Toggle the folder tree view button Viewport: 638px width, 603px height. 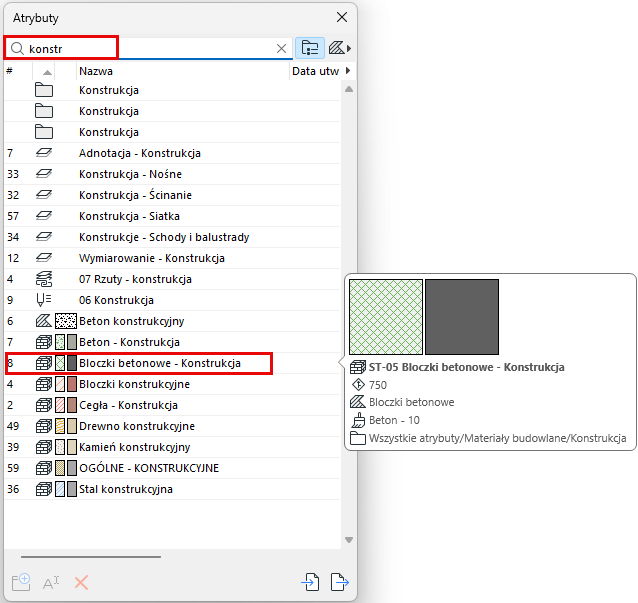[x=310, y=48]
